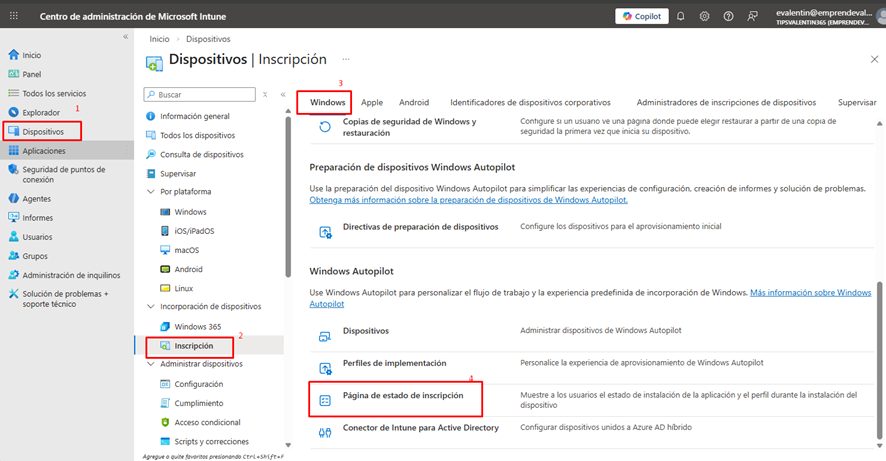Switch to the Apple tab

(x=372, y=102)
